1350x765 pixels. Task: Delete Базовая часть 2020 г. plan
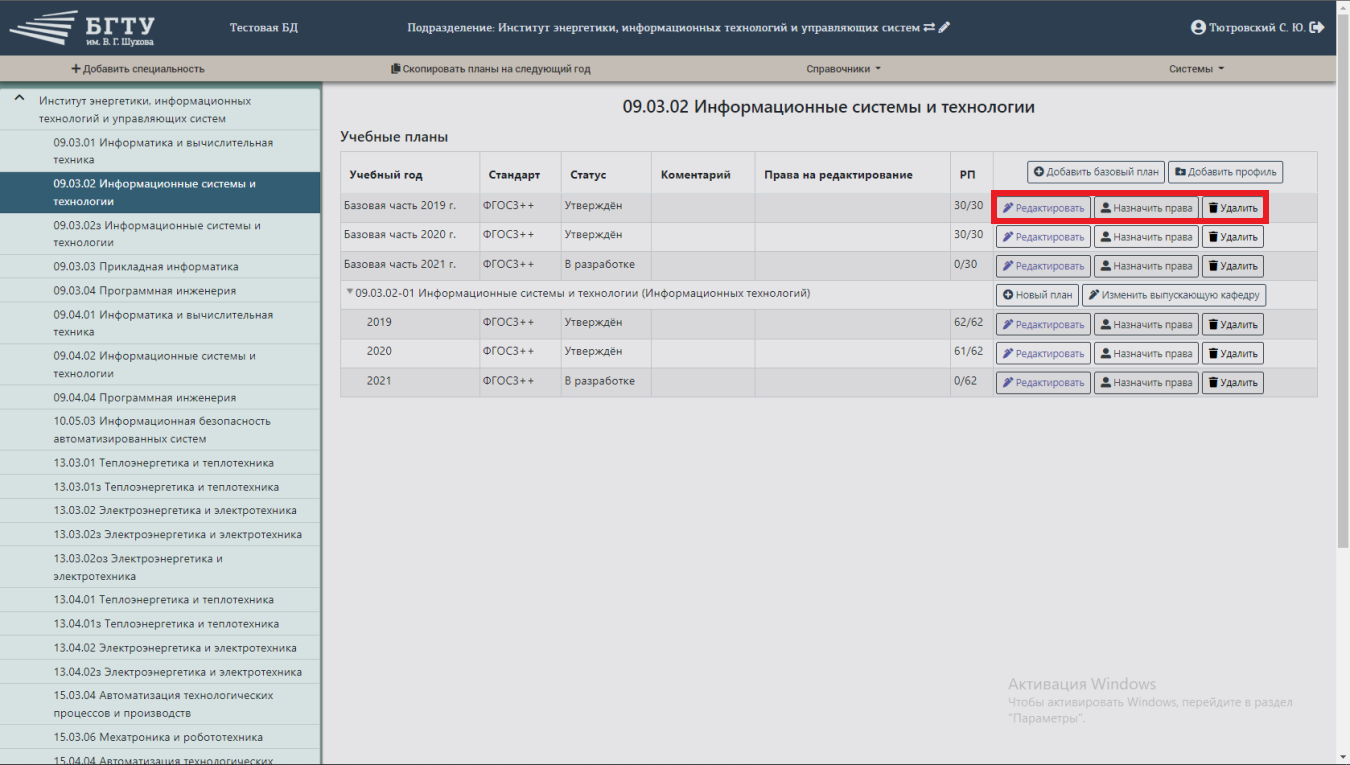(x=1232, y=237)
